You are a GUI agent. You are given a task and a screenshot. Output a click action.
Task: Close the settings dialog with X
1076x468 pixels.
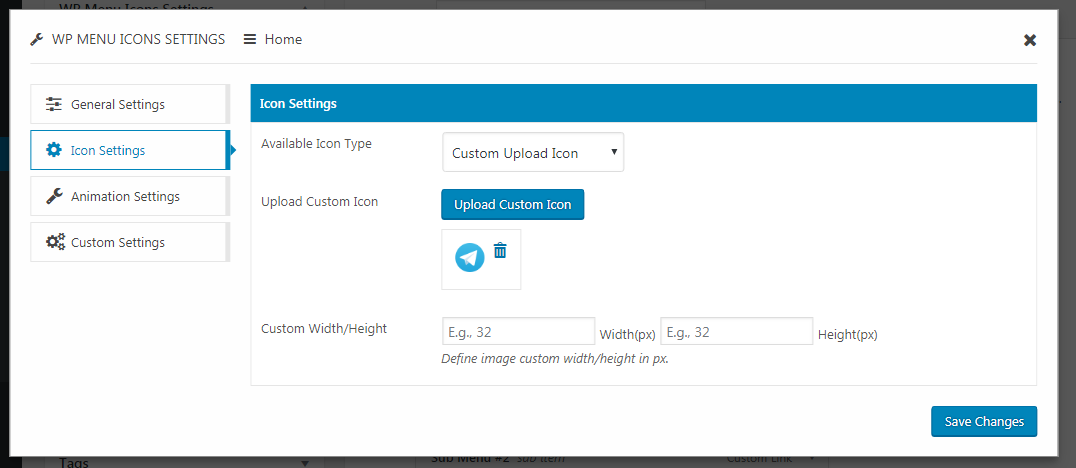pyautogui.click(x=1030, y=40)
